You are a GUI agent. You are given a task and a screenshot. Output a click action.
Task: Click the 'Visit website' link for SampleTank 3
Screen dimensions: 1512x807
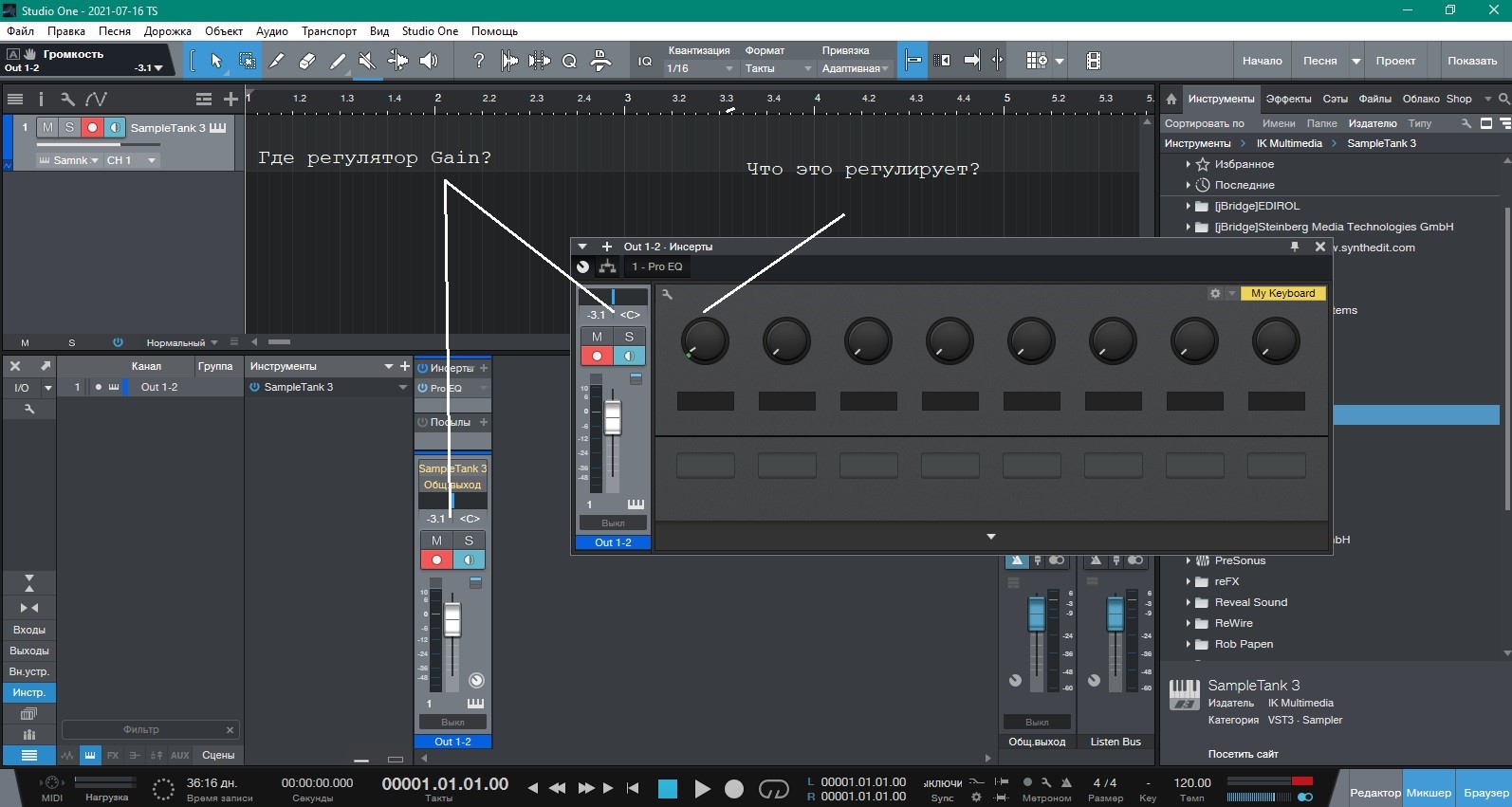tap(1243, 754)
